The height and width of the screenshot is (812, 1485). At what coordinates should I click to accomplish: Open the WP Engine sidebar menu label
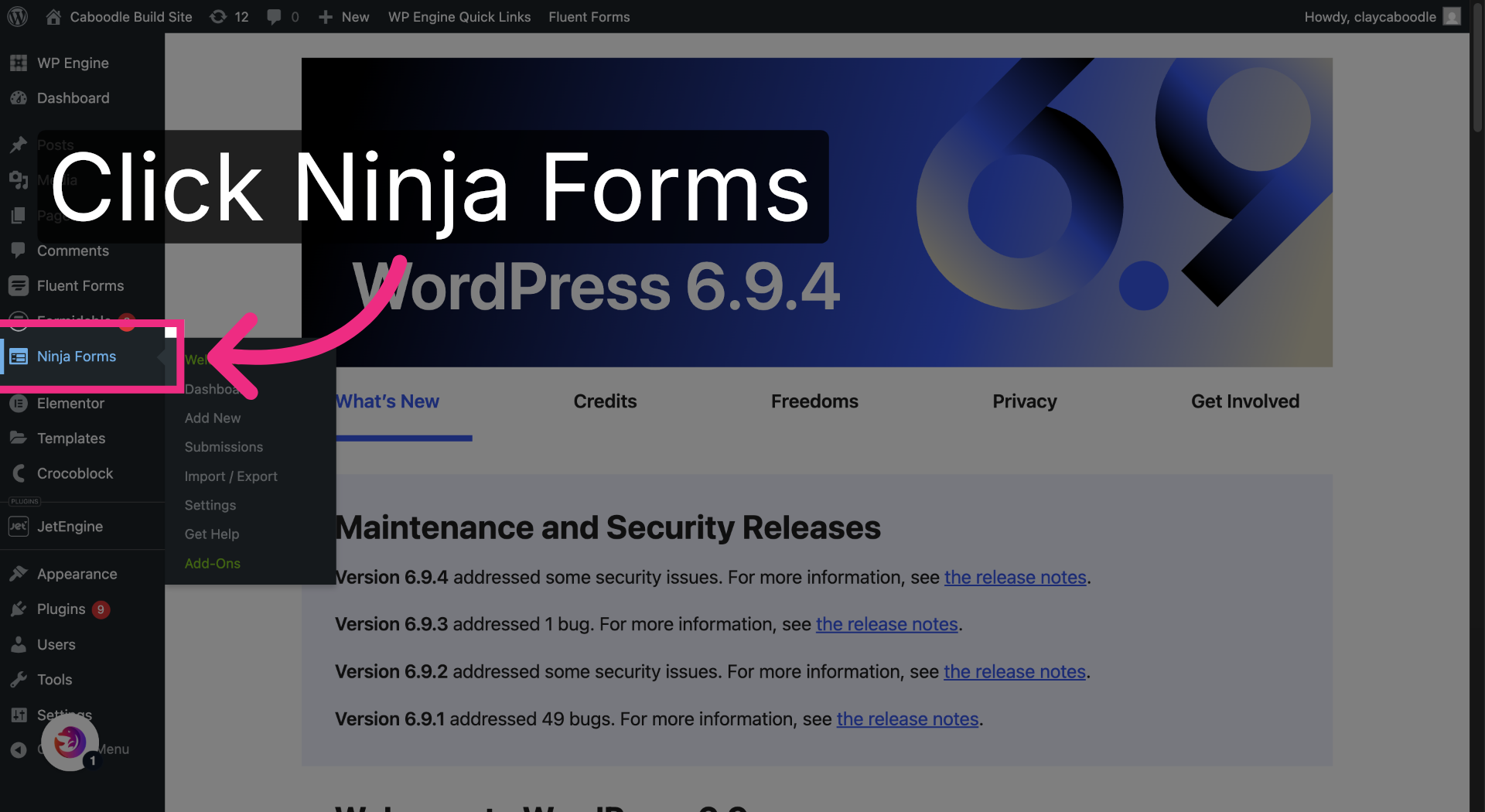coord(73,63)
